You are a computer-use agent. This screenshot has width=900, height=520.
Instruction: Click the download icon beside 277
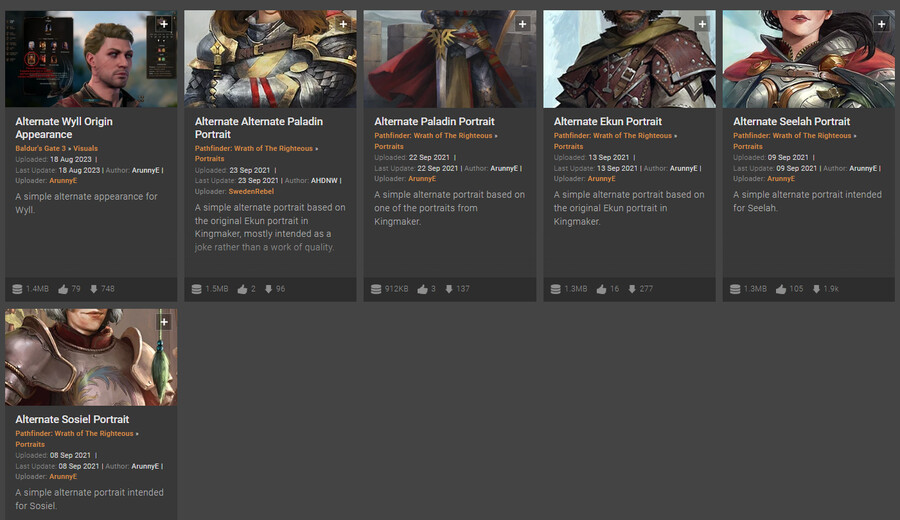632,289
